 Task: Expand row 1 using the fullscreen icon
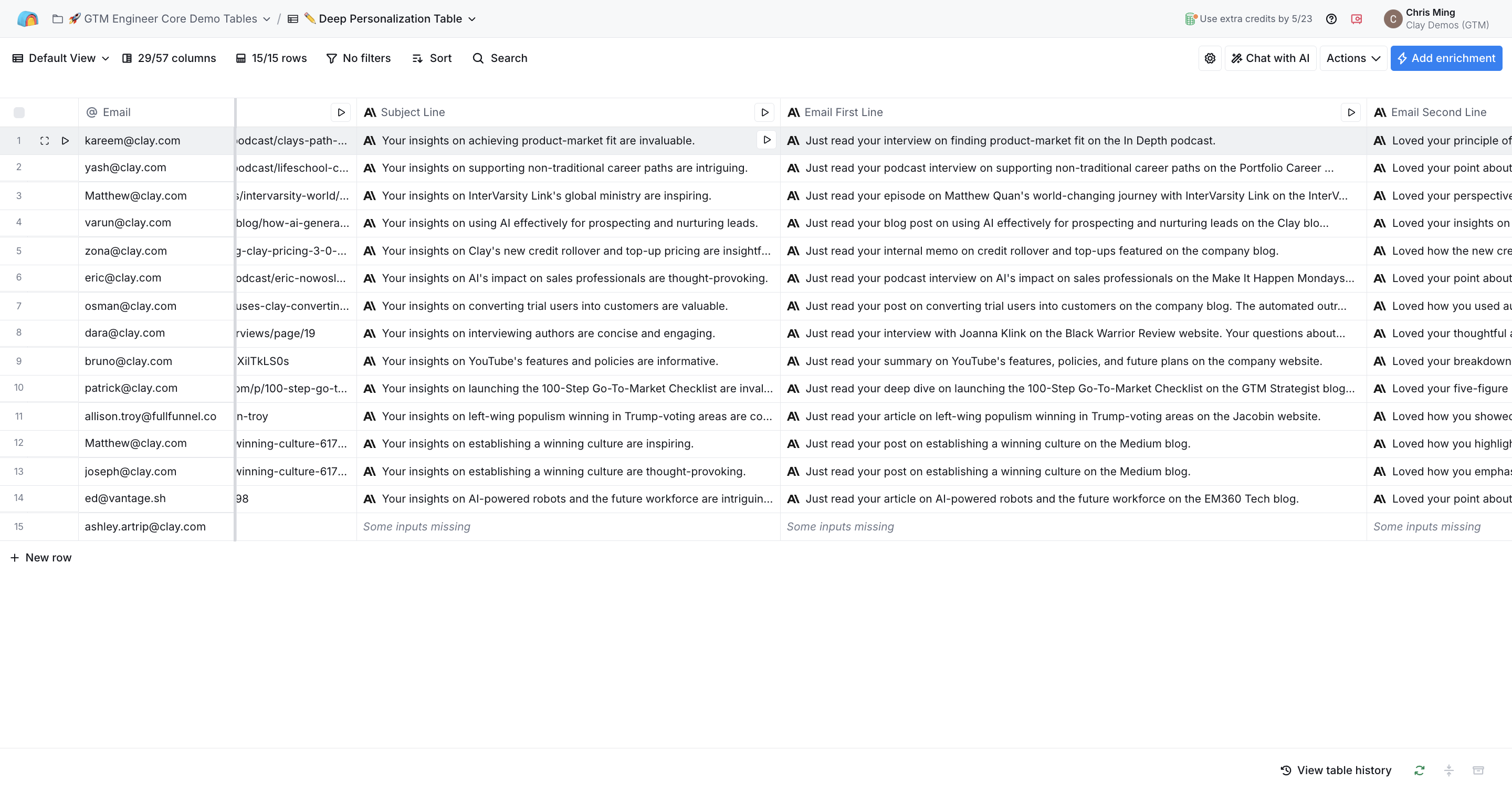[x=45, y=140]
